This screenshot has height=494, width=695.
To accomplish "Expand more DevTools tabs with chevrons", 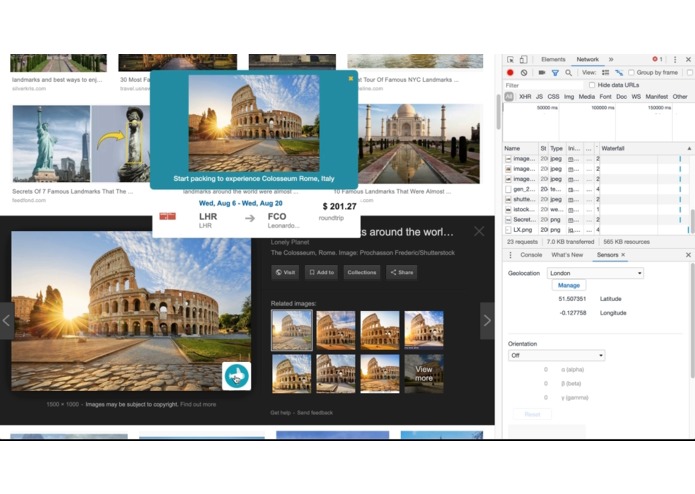I will [611, 59].
